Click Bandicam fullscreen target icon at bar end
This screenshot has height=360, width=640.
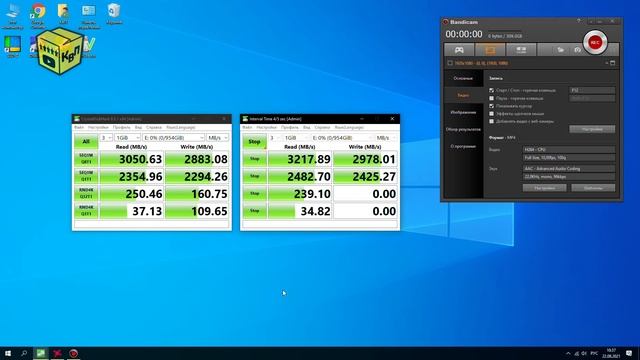(x=613, y=63)
